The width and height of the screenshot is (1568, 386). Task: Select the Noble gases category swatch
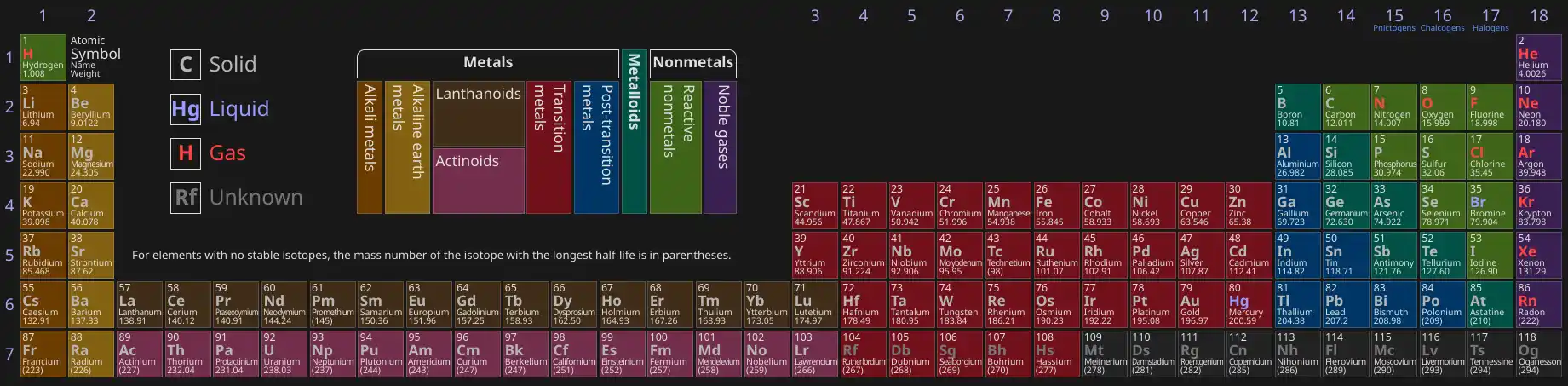721,147
